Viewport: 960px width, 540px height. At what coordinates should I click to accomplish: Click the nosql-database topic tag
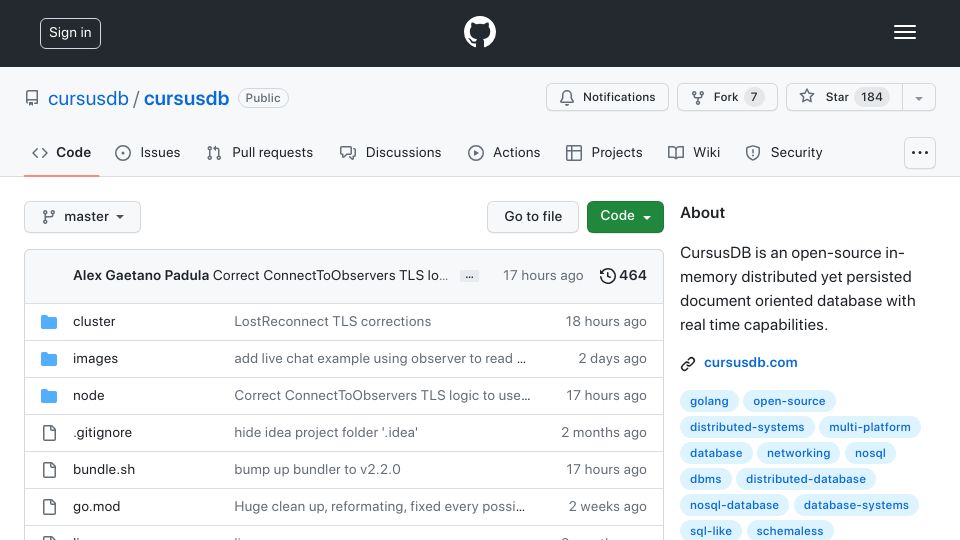coord(734,505)
